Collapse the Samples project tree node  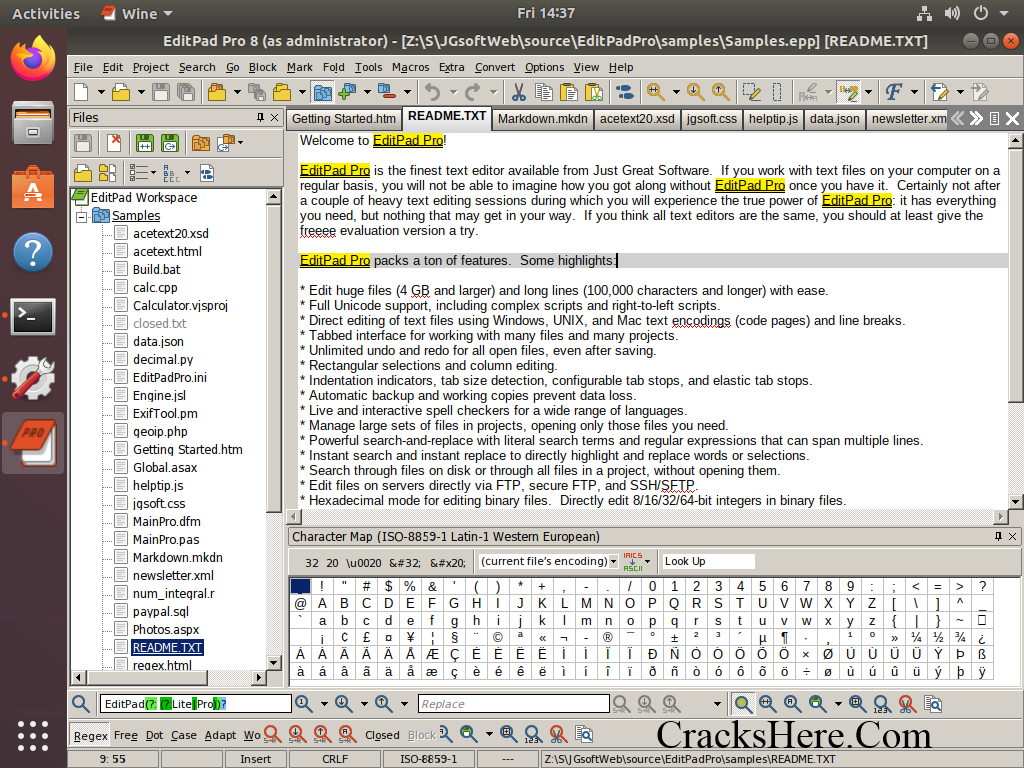click(82, 216)
